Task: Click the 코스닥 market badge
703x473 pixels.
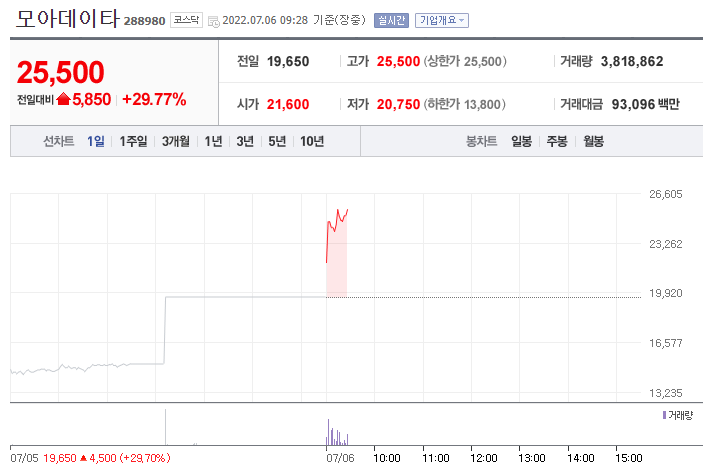Action: 186,20
